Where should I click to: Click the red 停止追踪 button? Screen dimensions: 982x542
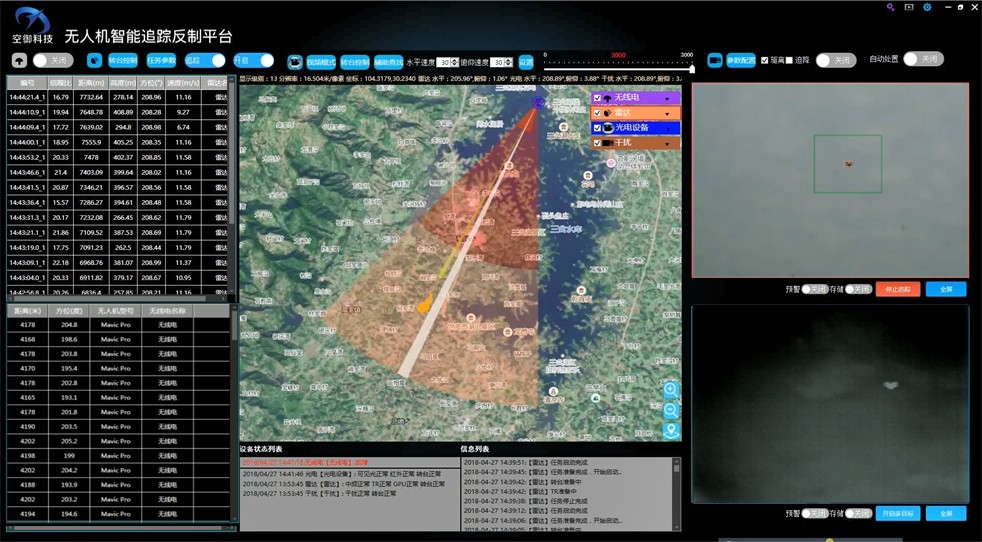(897, 289)
